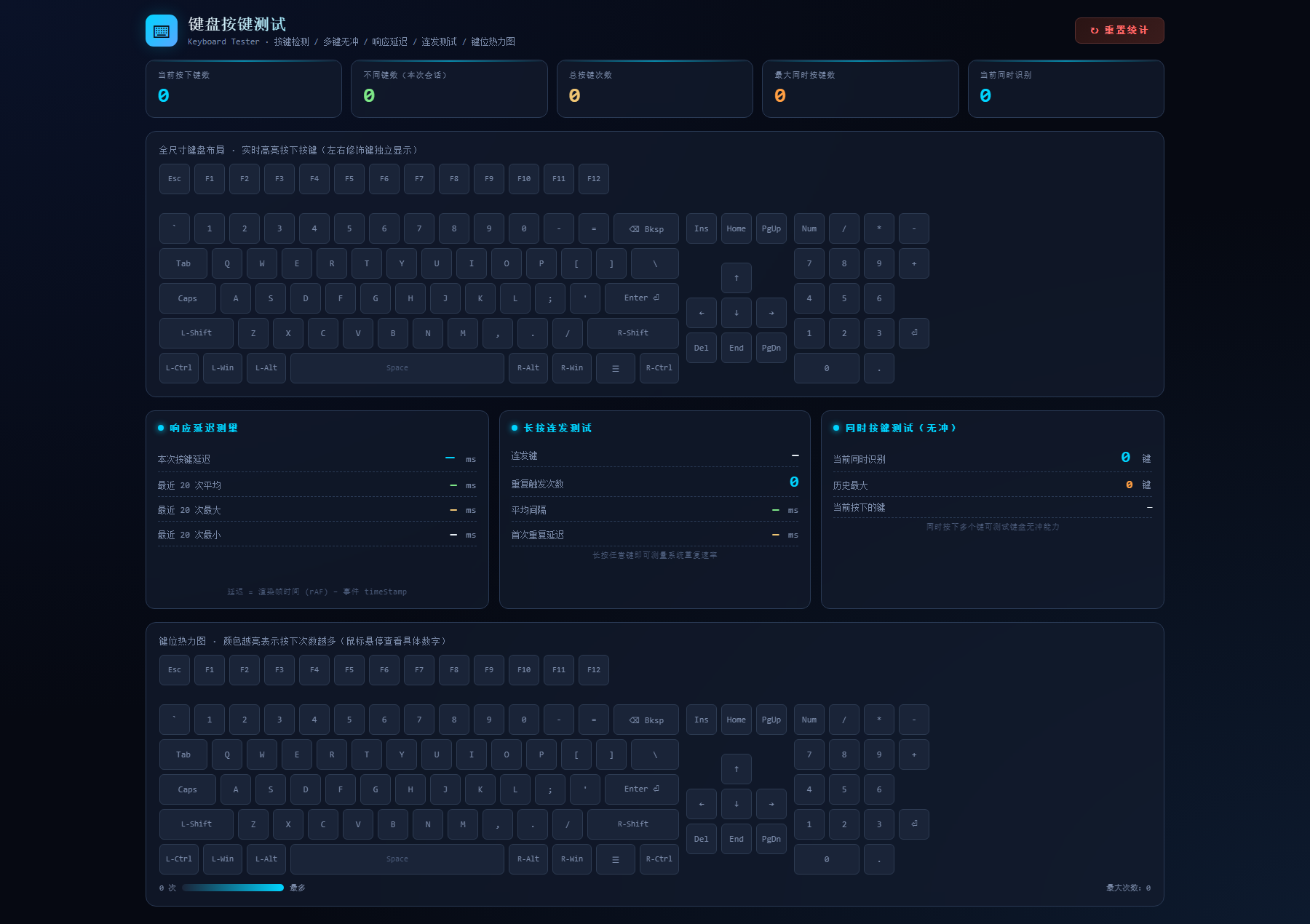The height and width of the screenshot is (924, 1310).
Task: Click the up arrow key in top keyboard
Action: (737, 278)
